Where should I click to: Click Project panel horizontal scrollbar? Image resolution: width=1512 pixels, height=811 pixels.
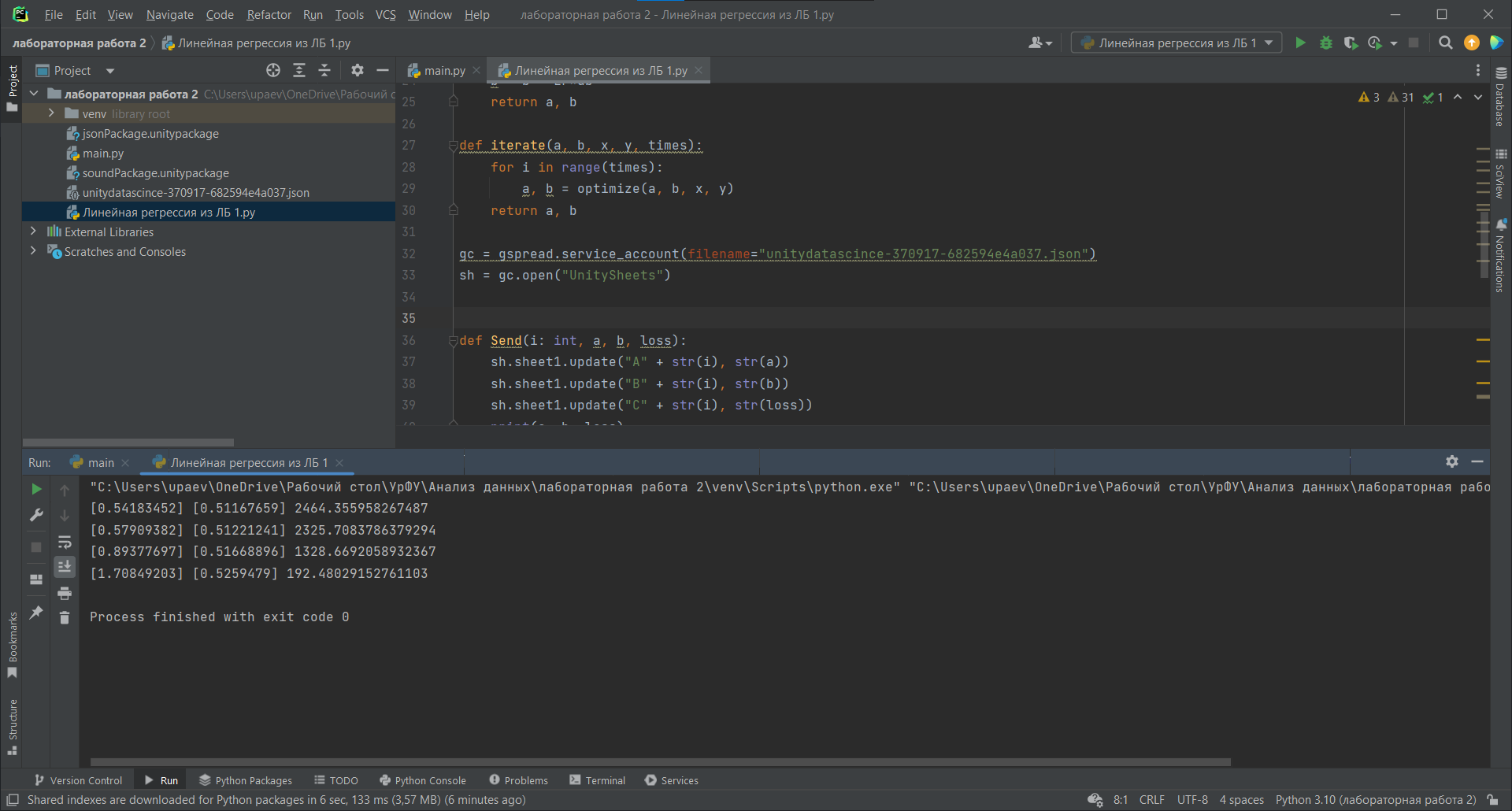click(x=128, y=443)
